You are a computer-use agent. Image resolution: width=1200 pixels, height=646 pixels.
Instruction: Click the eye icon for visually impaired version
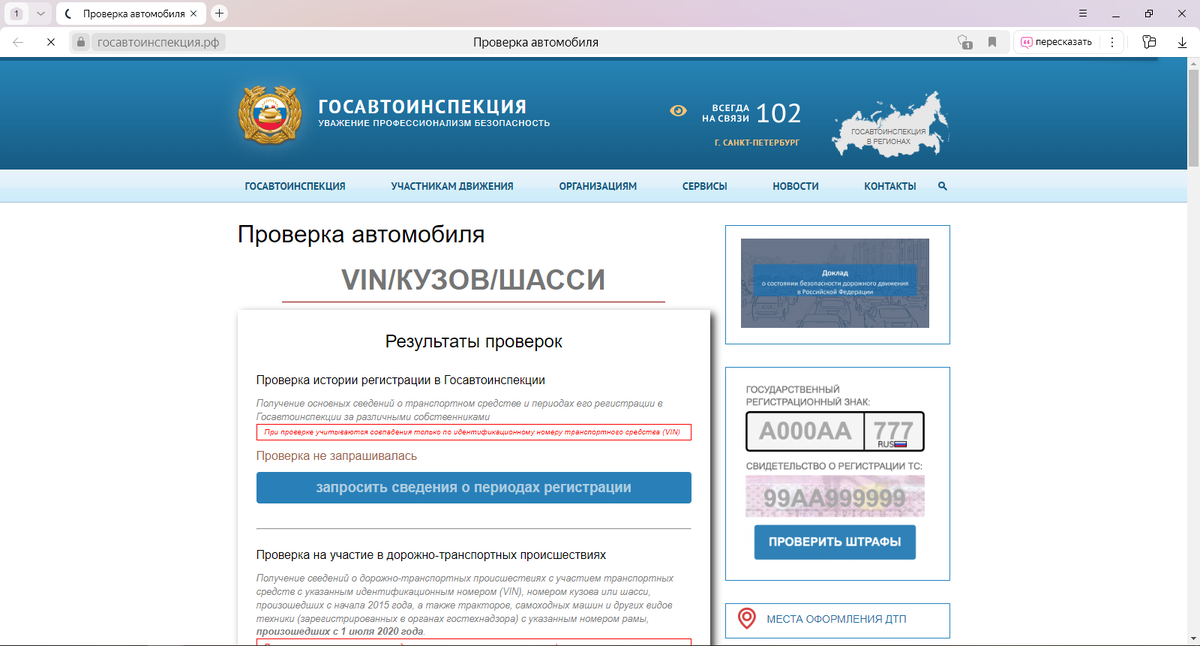[680, 110]
